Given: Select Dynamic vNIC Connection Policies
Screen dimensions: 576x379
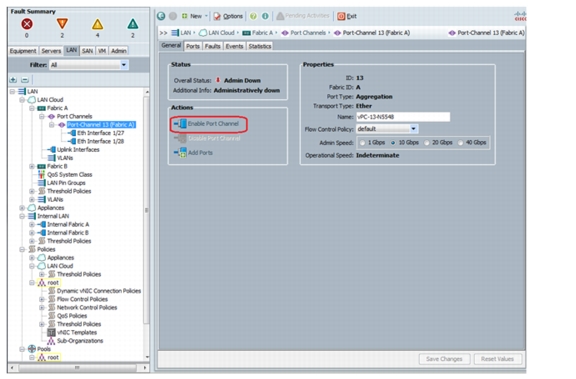Looking at the screenshot, I should pyautogui.click(x=98, y=291).
